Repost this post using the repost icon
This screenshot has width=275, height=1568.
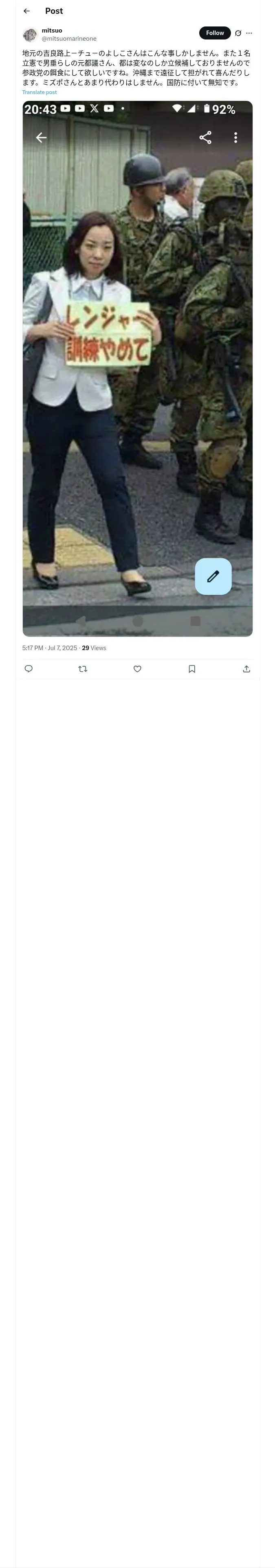(x=83, y=668)
